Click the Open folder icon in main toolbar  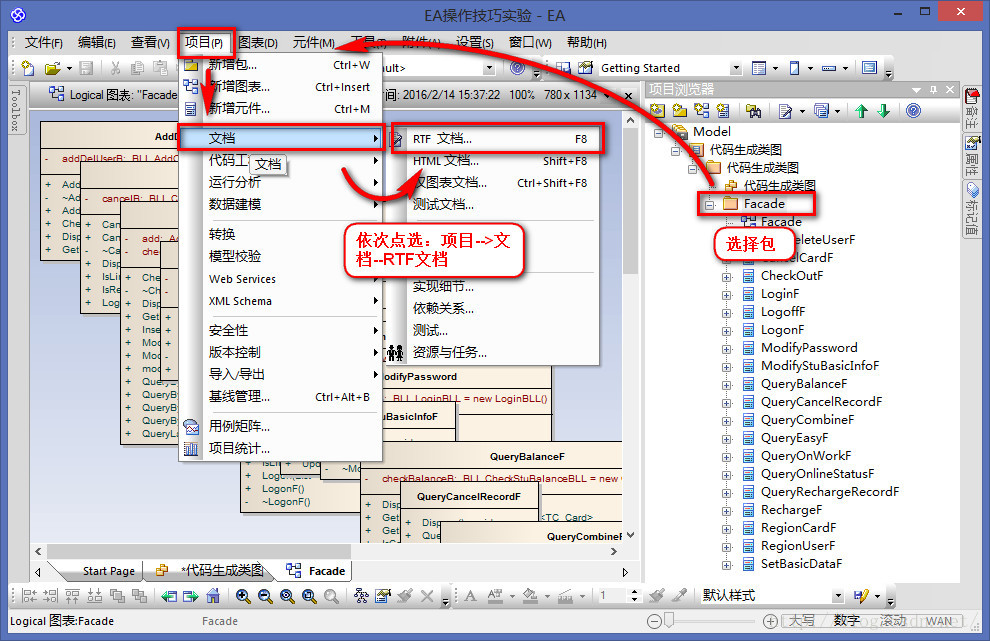53,68
